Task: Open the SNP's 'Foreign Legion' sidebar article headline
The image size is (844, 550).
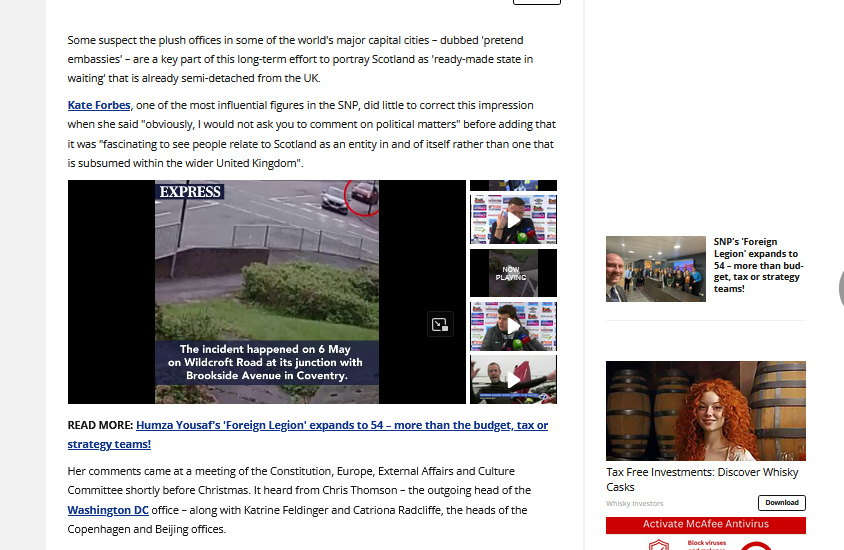Action: [x=758, y=265]
